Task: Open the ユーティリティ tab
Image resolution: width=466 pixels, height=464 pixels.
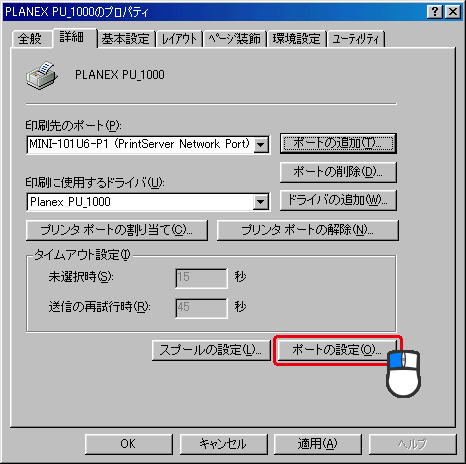Action: [356, 39]
